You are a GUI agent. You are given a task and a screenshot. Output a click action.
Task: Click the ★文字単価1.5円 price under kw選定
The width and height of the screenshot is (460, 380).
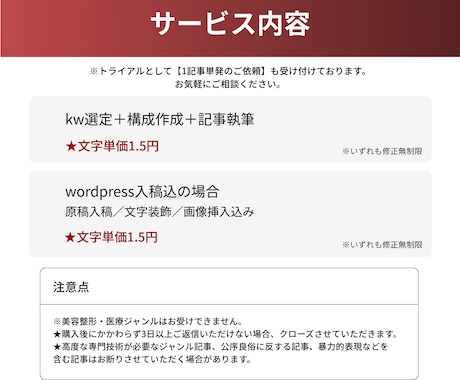[112, 146]
